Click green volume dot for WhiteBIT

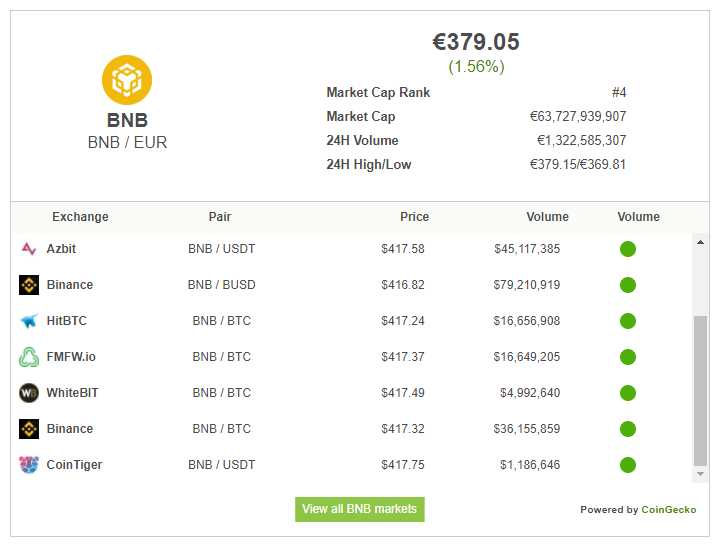628,393
